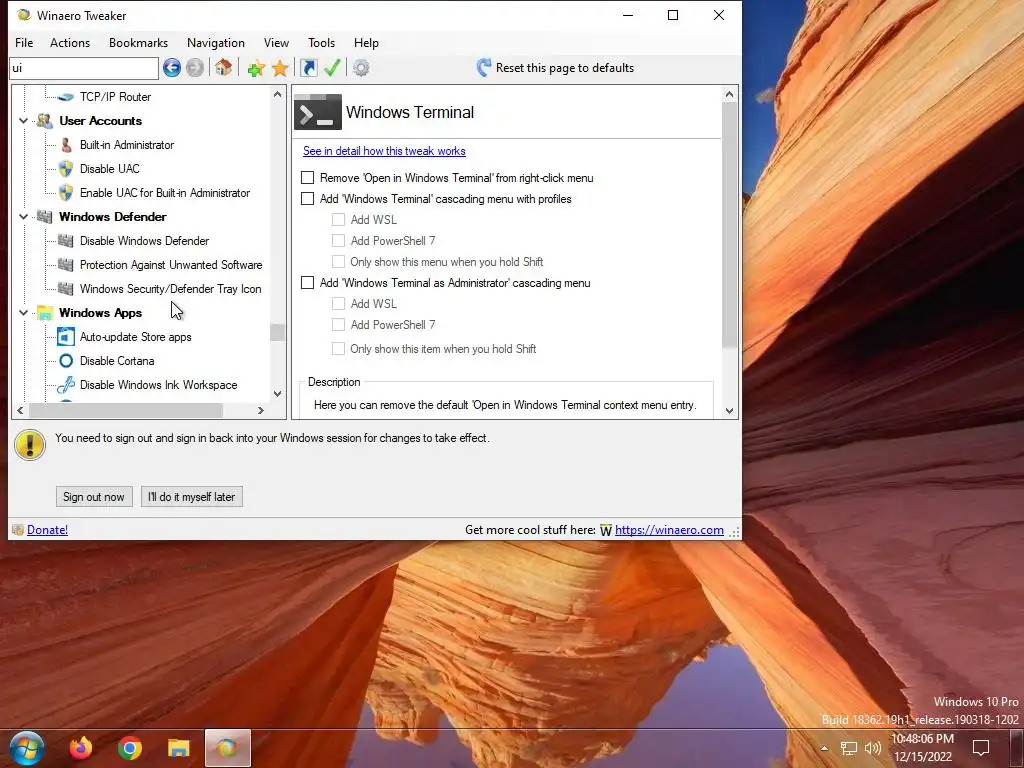Click the search box containing 'ui'
Viewport: 1024px width, 768px height.
pos(84,68)
